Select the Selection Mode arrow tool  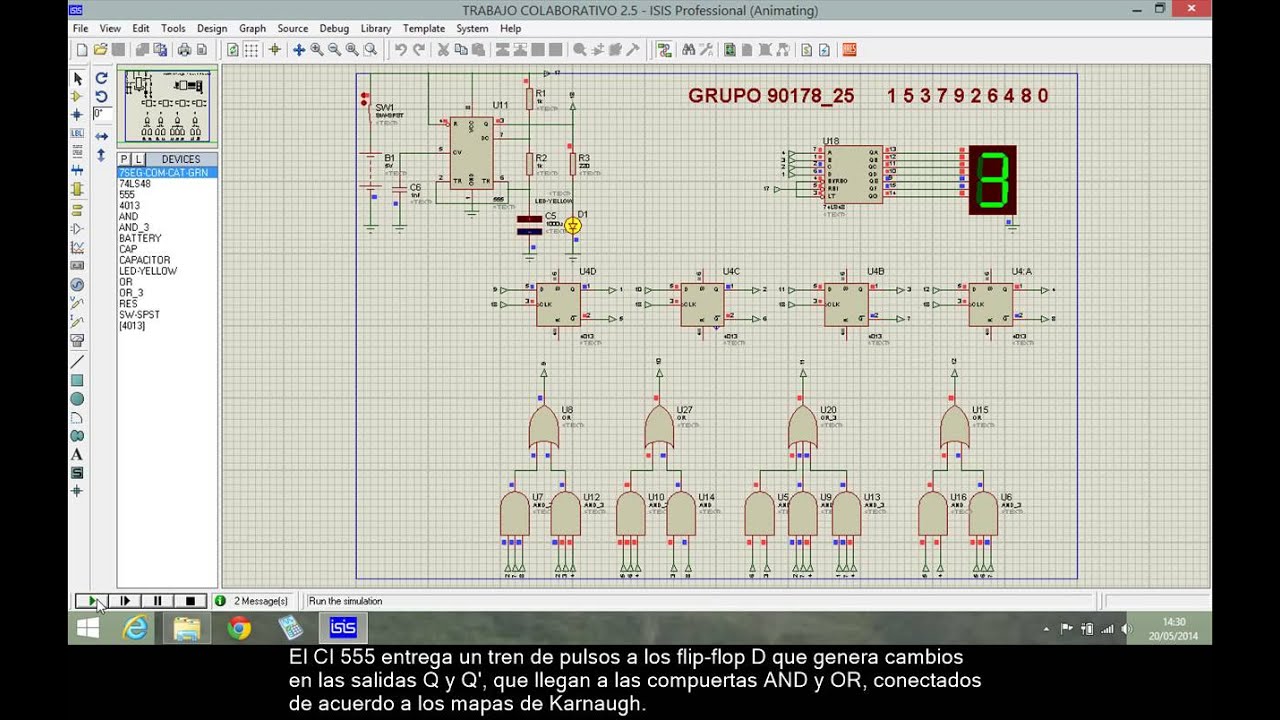pos(77,78)
